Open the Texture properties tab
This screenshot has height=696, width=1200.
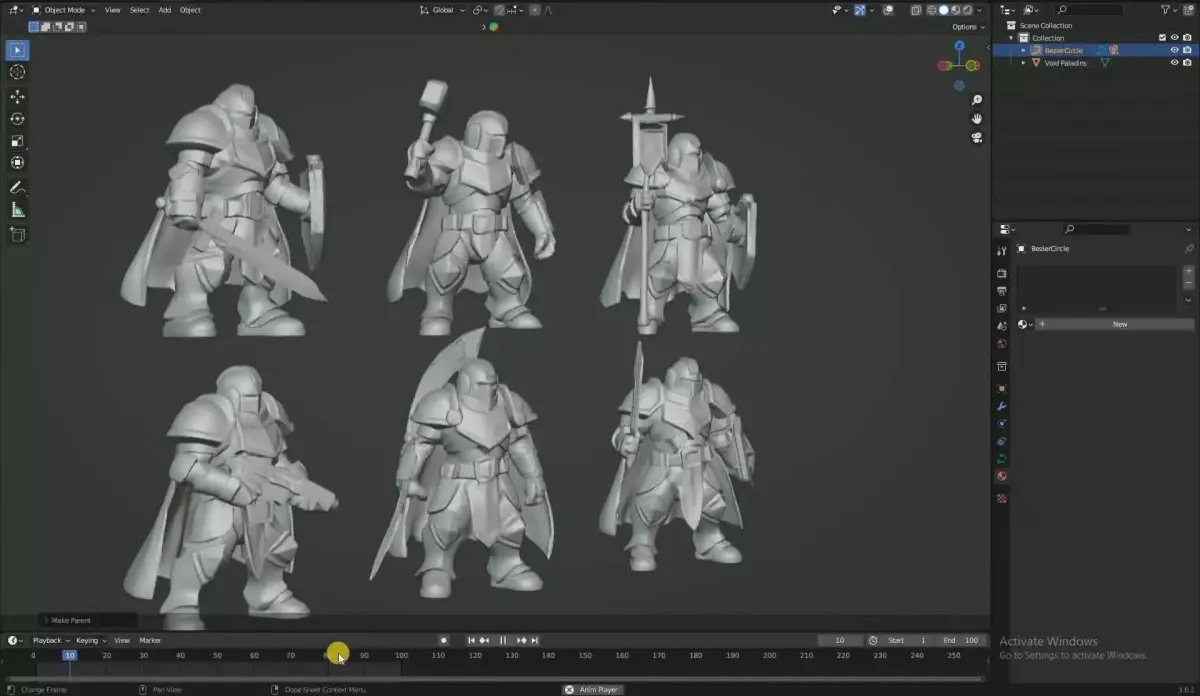coord(1002,498)
